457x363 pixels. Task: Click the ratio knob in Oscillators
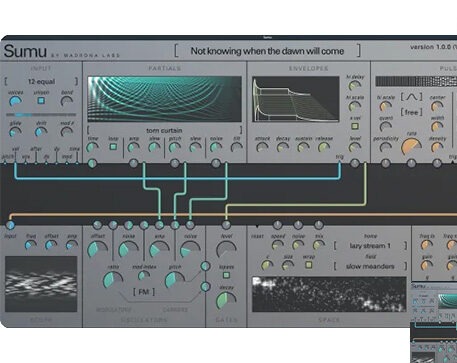[x=113, y=280]
